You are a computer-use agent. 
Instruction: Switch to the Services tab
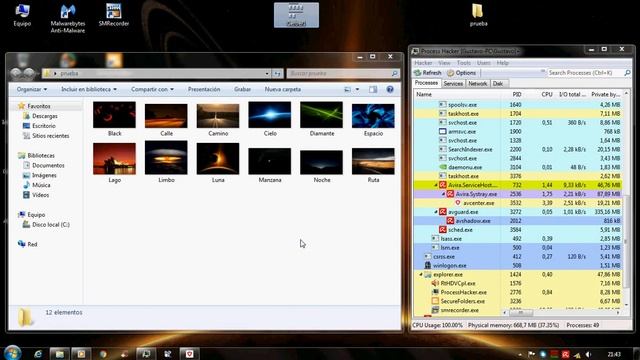pyautogui.click(x=453, y=83)
